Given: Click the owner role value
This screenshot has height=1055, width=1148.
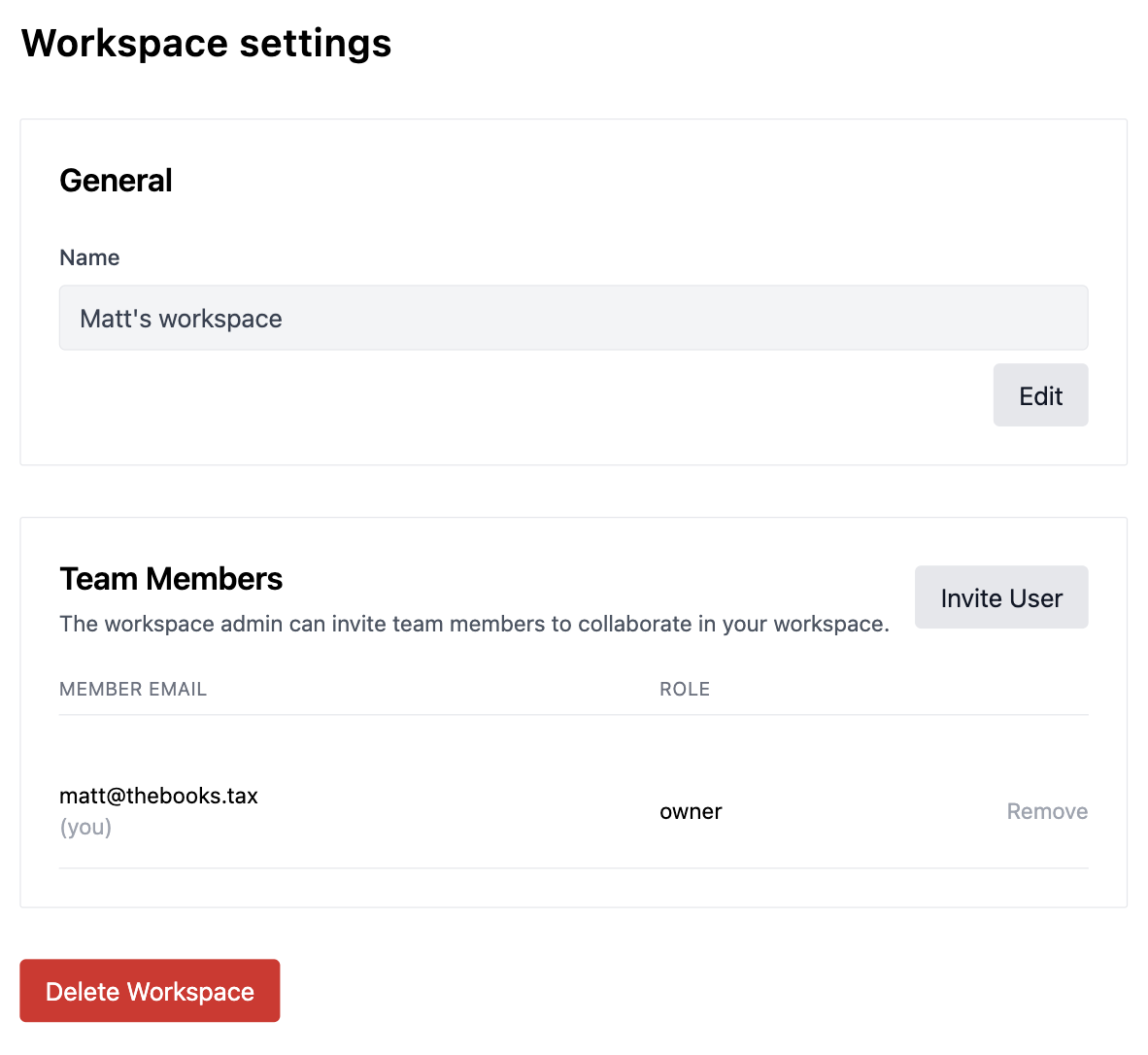Looking at the screenshot, I should (x=691, y=811).
